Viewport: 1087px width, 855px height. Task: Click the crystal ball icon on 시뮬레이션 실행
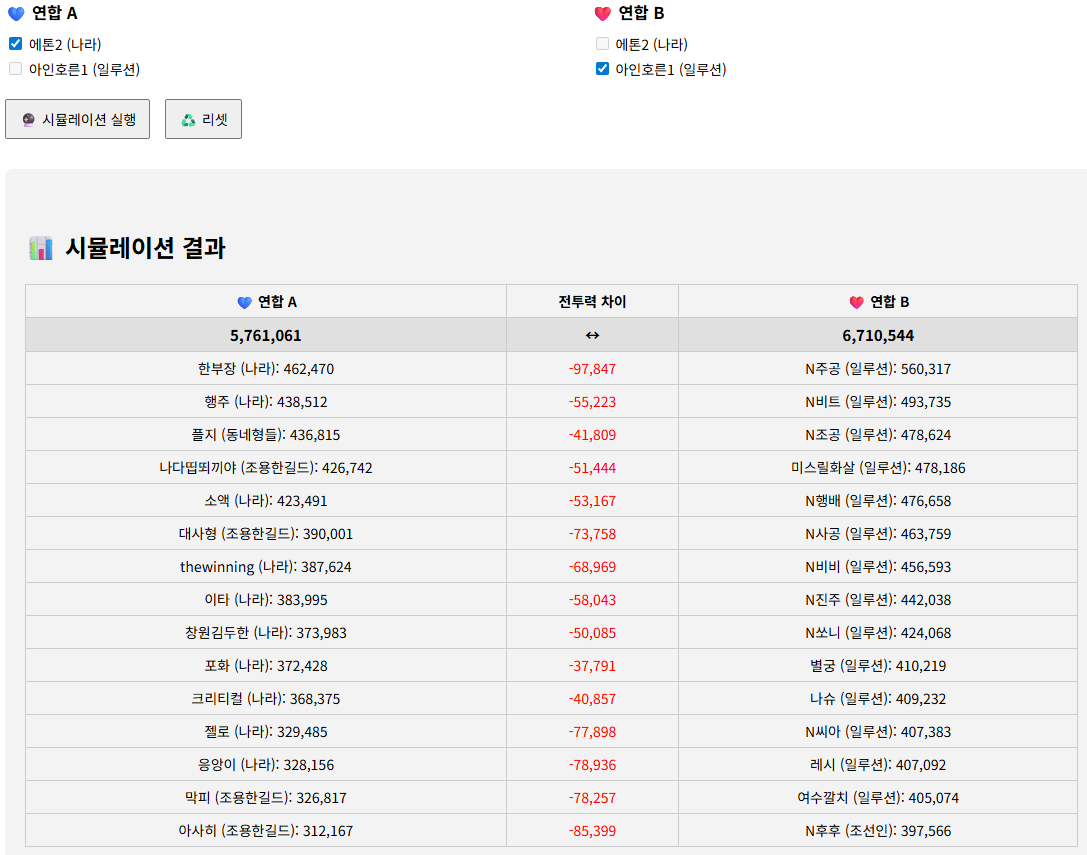pos(29,120)
